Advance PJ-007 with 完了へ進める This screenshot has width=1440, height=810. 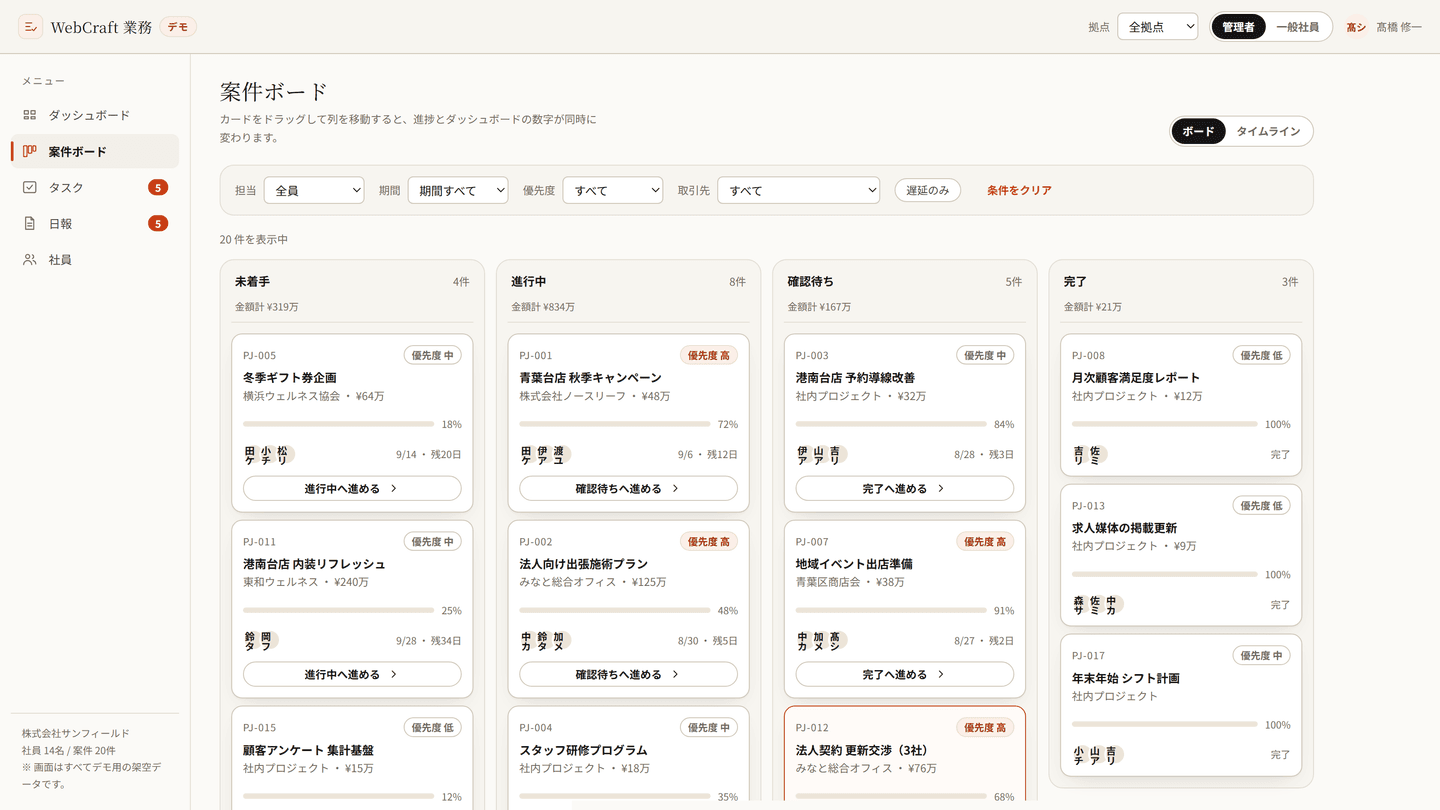point(904,675)
